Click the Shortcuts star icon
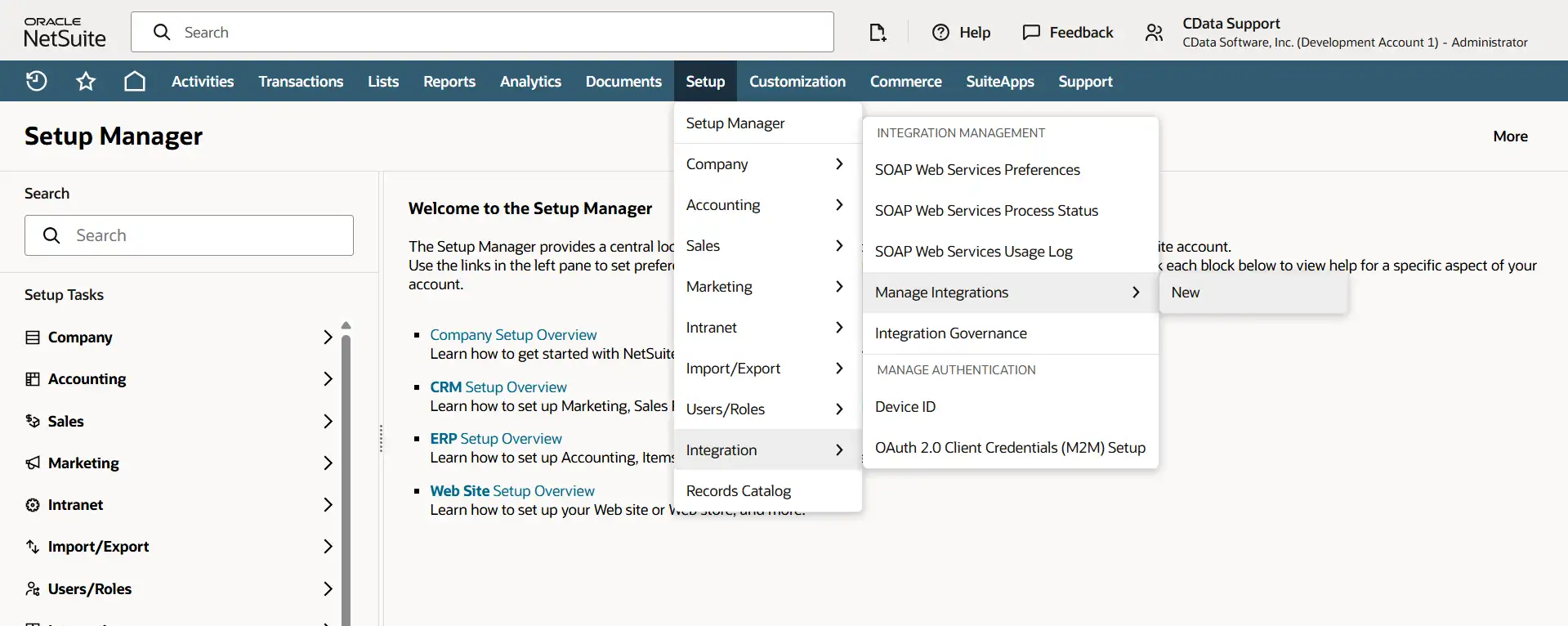This screenshot has width=1568, height=626. tap(86, 81)
